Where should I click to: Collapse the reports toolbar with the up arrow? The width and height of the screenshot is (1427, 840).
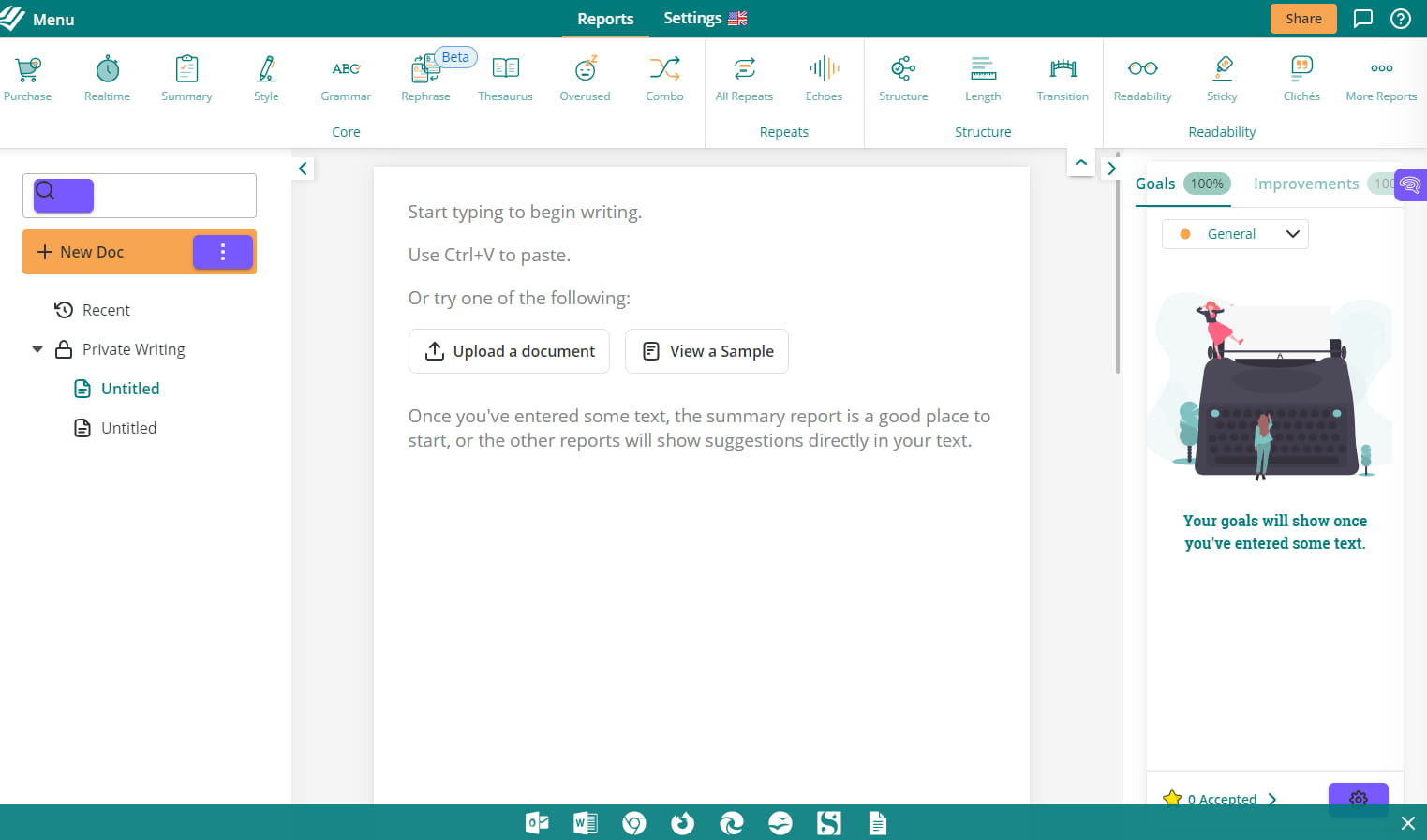tap(1080, 162)
